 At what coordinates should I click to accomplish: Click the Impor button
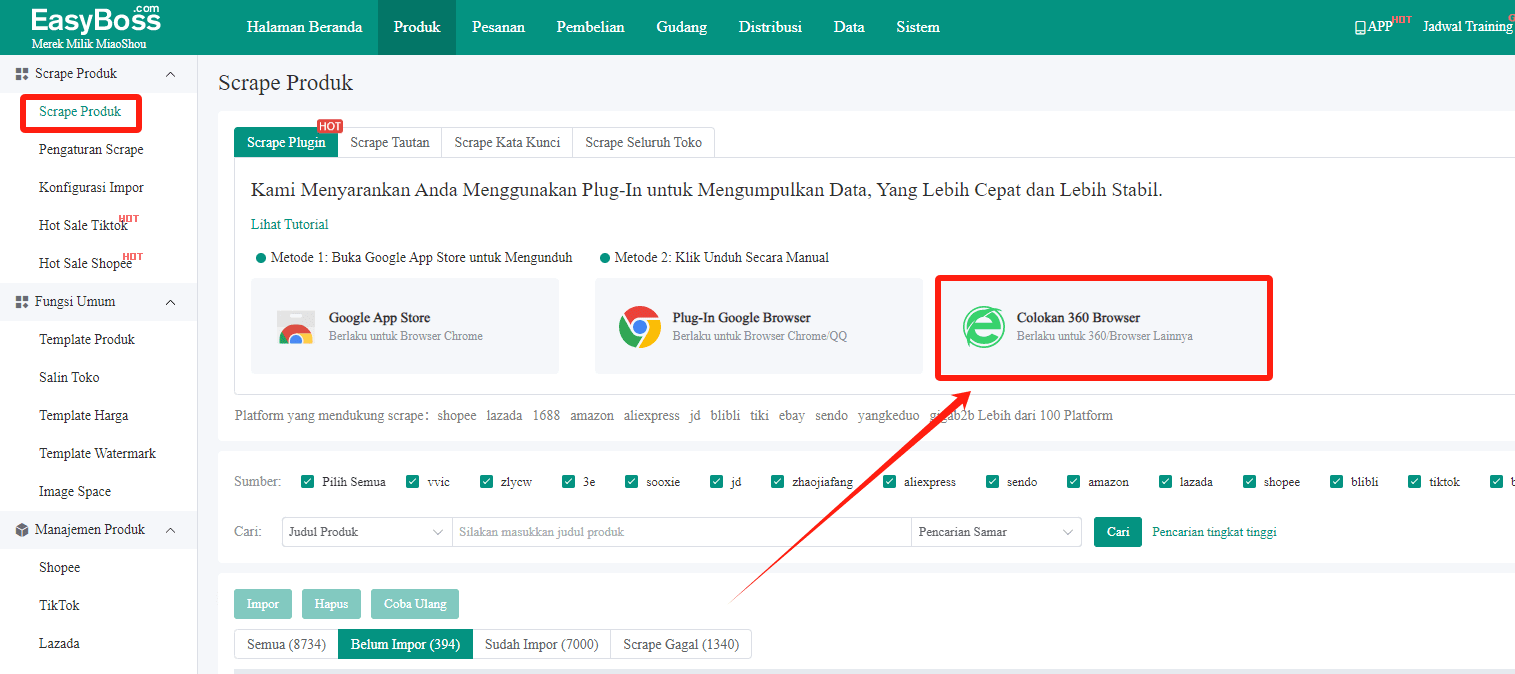point(263,604)
